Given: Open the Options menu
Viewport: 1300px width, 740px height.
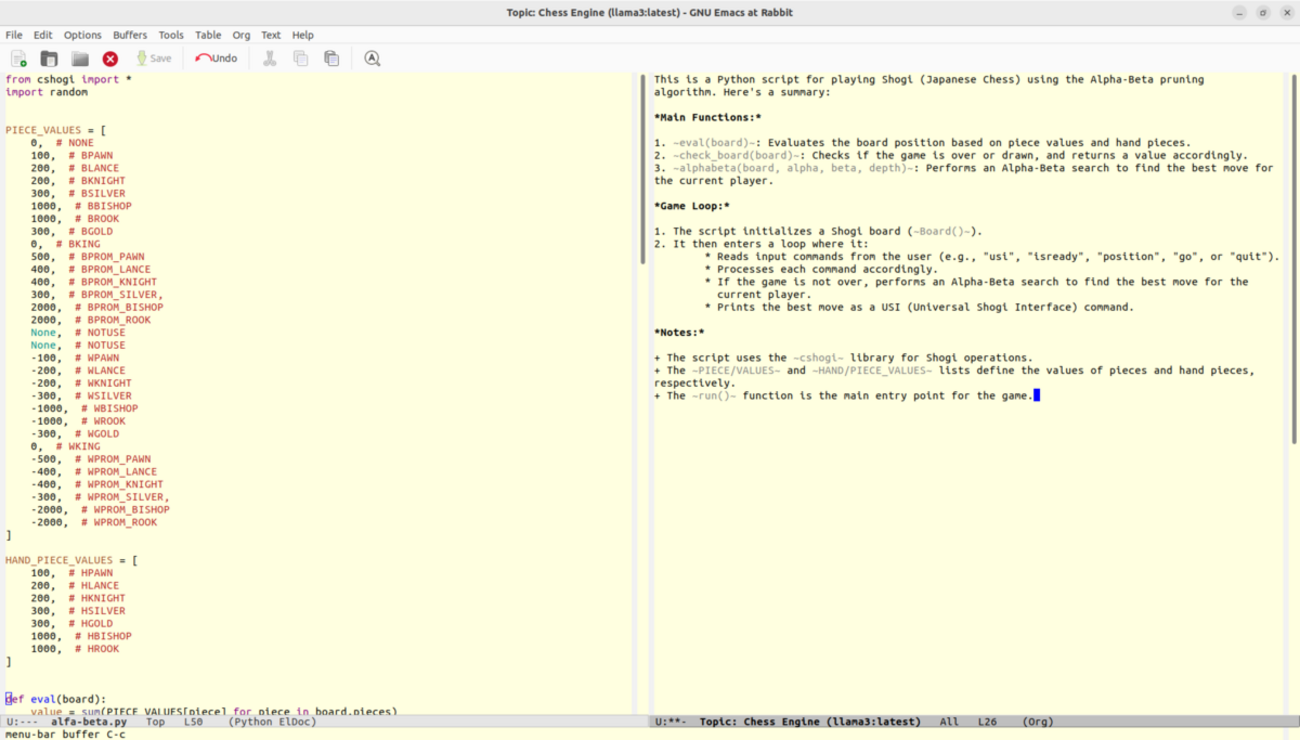Looking at the screenshot, I should tap(83, 35).
